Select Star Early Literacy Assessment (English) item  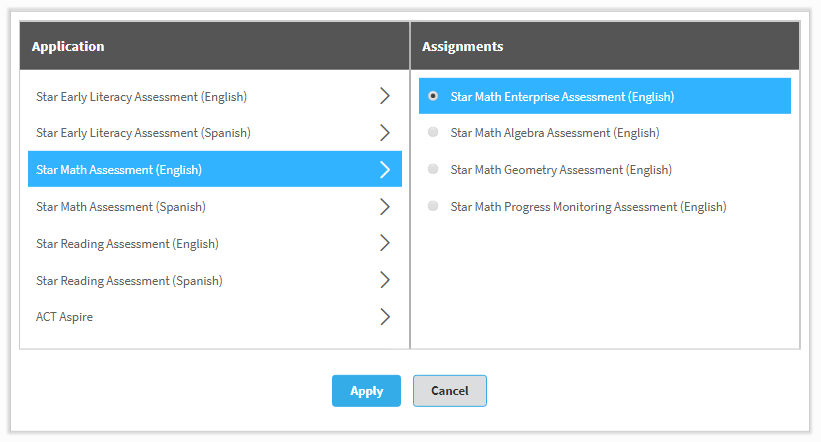point(215,96)
